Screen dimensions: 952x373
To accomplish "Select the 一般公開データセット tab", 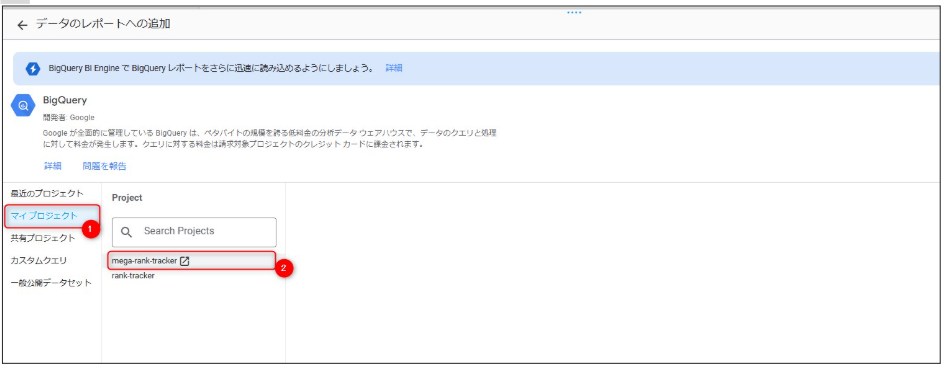I will click(51, 282).
